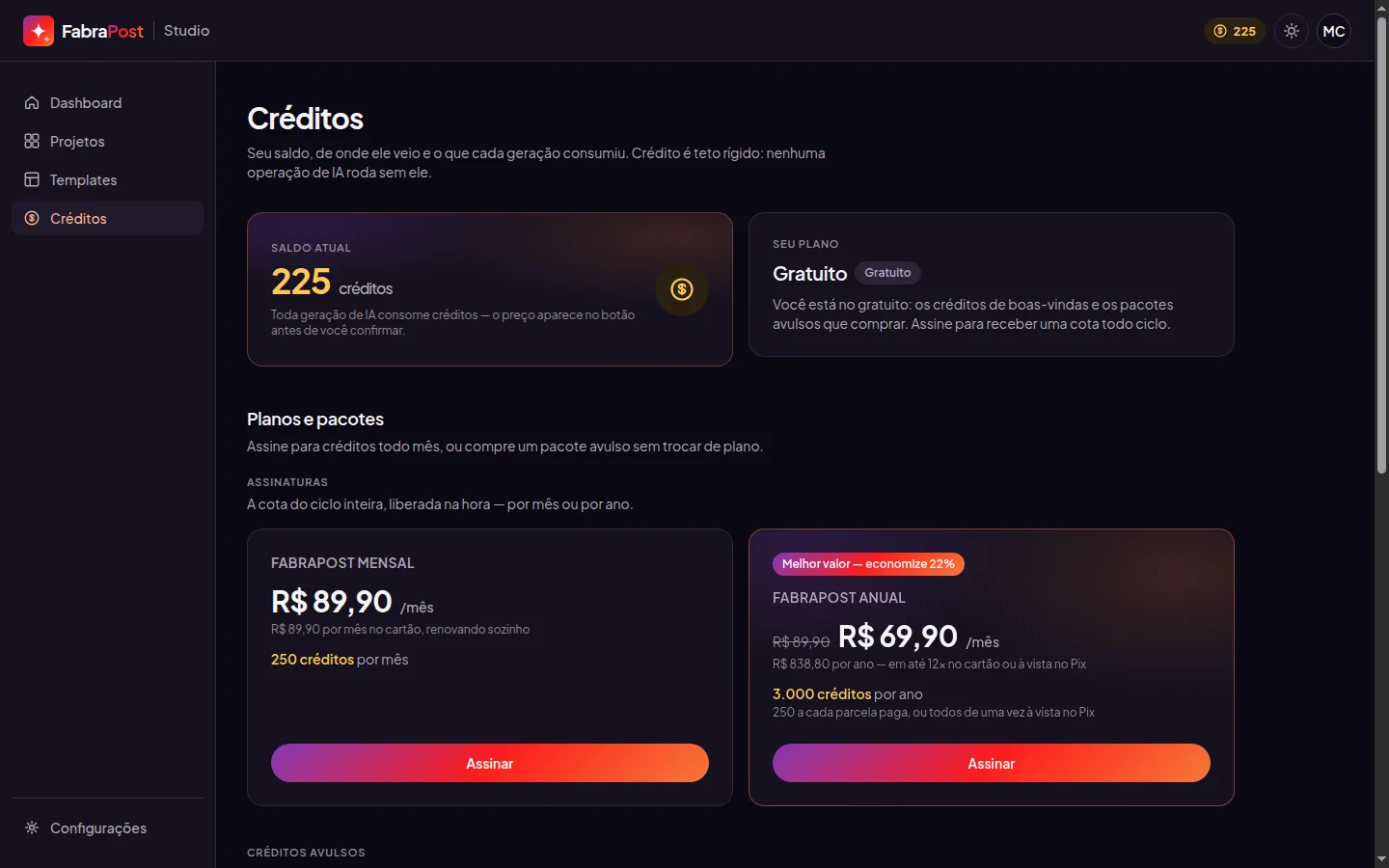
Task: Click the scrollbar down arrow
Action: click(1381, 858)
